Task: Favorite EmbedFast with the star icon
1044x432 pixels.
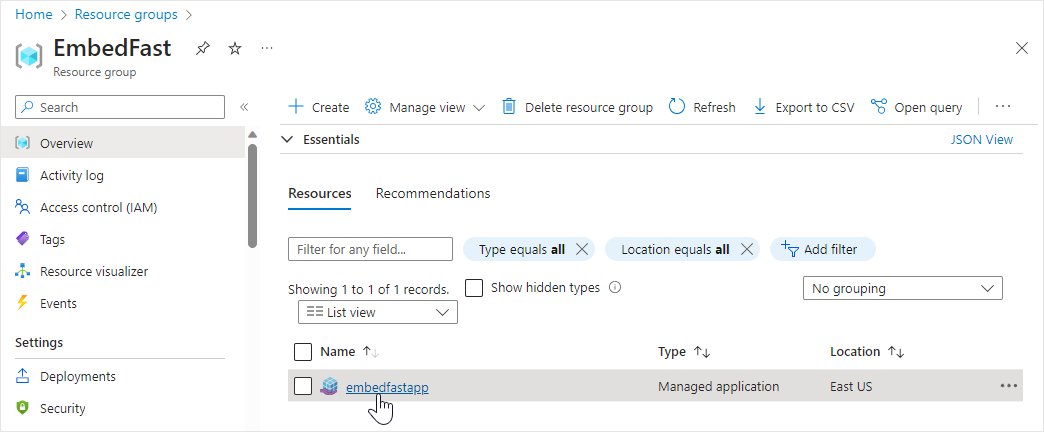Action: coord(235,48)
